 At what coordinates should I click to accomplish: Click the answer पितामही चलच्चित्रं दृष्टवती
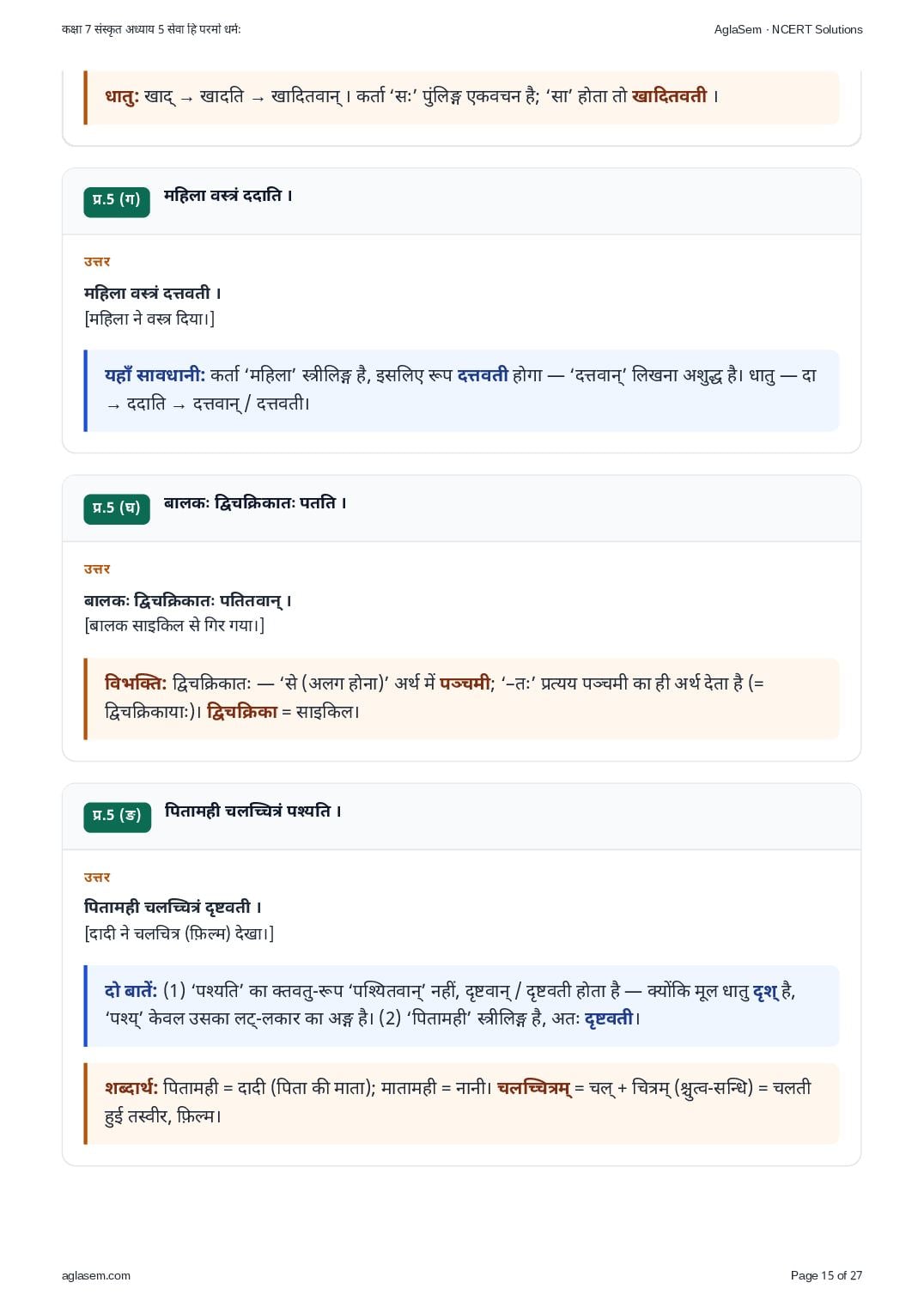[x=173, y=907]
